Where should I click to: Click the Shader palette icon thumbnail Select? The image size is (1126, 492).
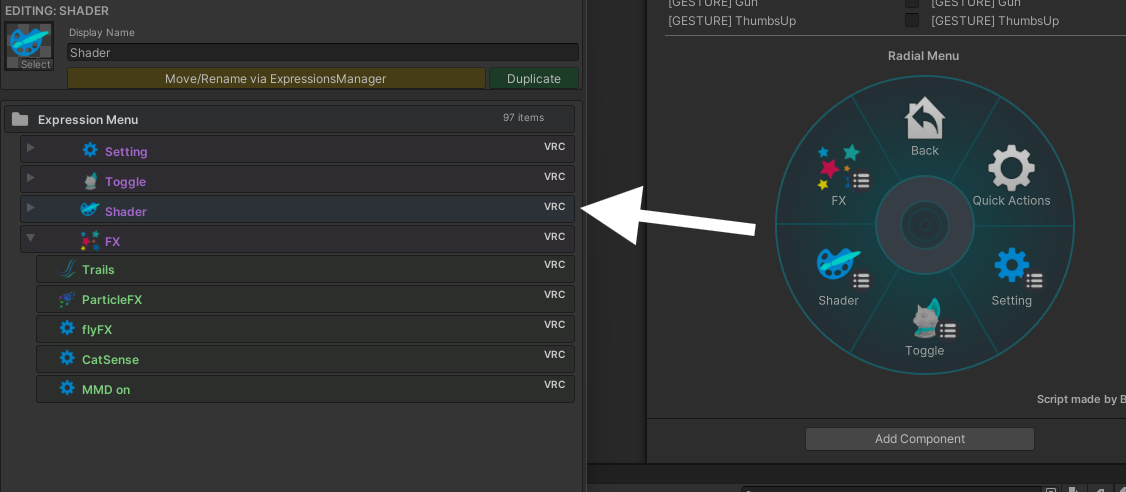click(x=29, y=46)
